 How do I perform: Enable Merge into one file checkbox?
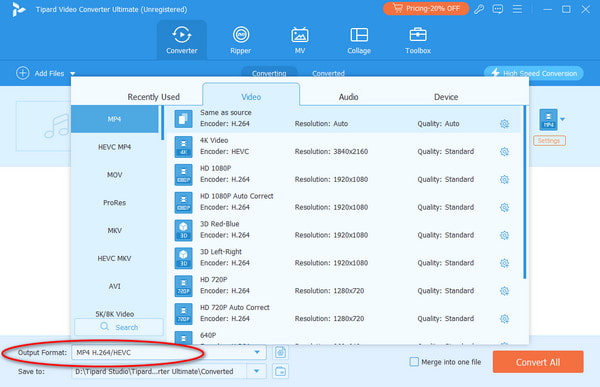(414, 362)
